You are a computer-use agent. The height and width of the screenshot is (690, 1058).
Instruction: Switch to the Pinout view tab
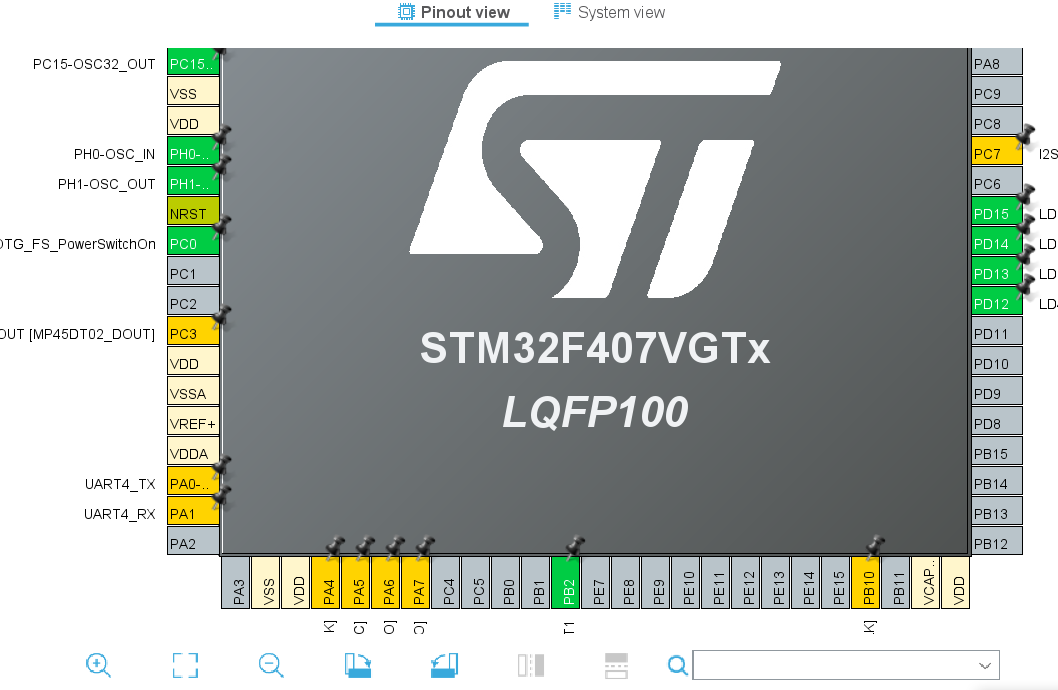point(453,12)
